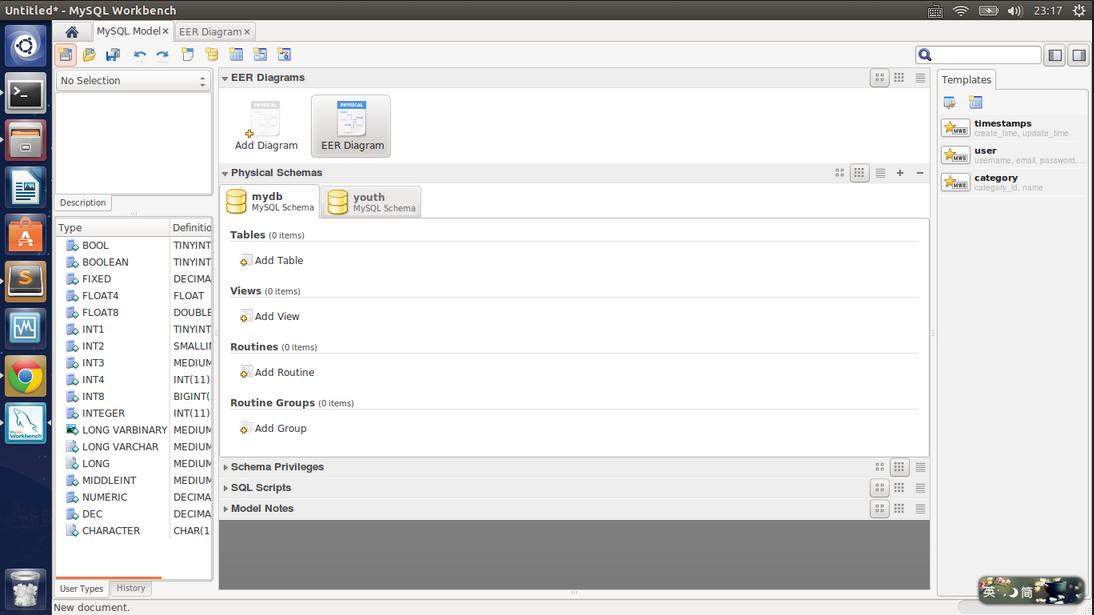Set Physical Schemas list view
Viewport: 1094px width, 615px height.
tap(881, 173)
